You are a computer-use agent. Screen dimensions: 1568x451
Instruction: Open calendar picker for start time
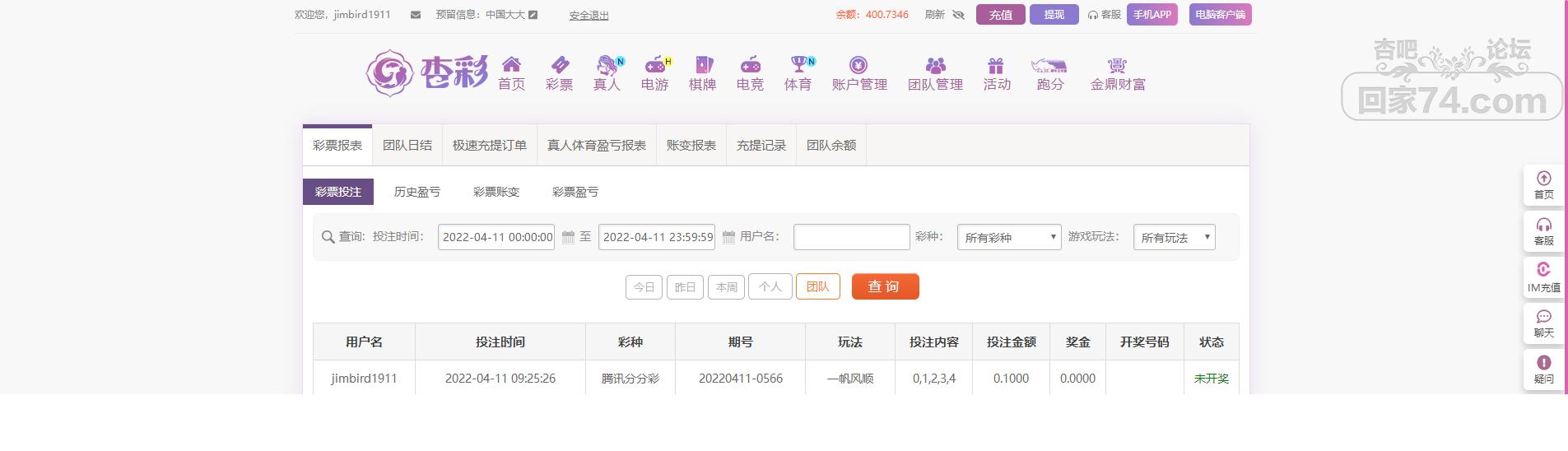click(x=568, y=237)
